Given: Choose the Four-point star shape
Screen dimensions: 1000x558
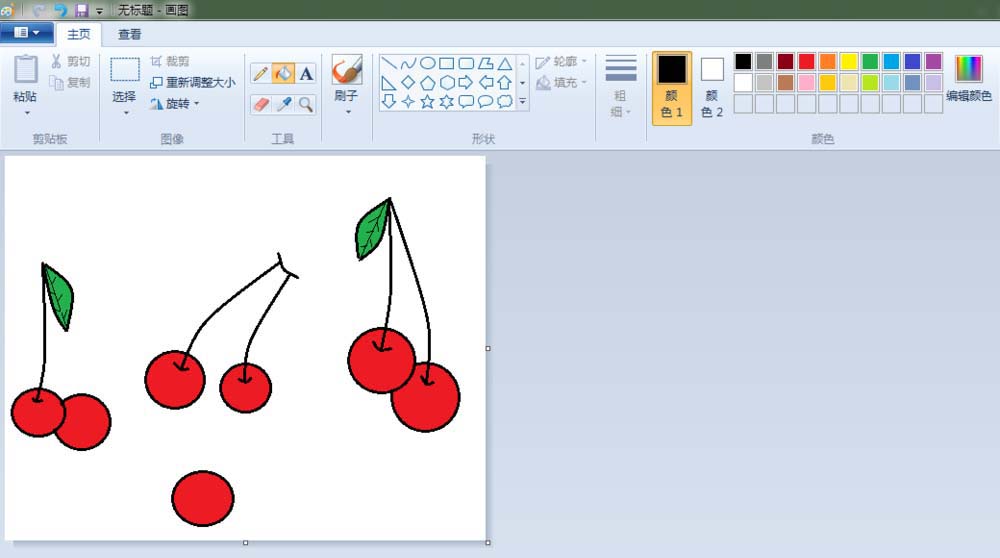Looking at the screenshot, I should pyautogui.click(x=408, y=101).
